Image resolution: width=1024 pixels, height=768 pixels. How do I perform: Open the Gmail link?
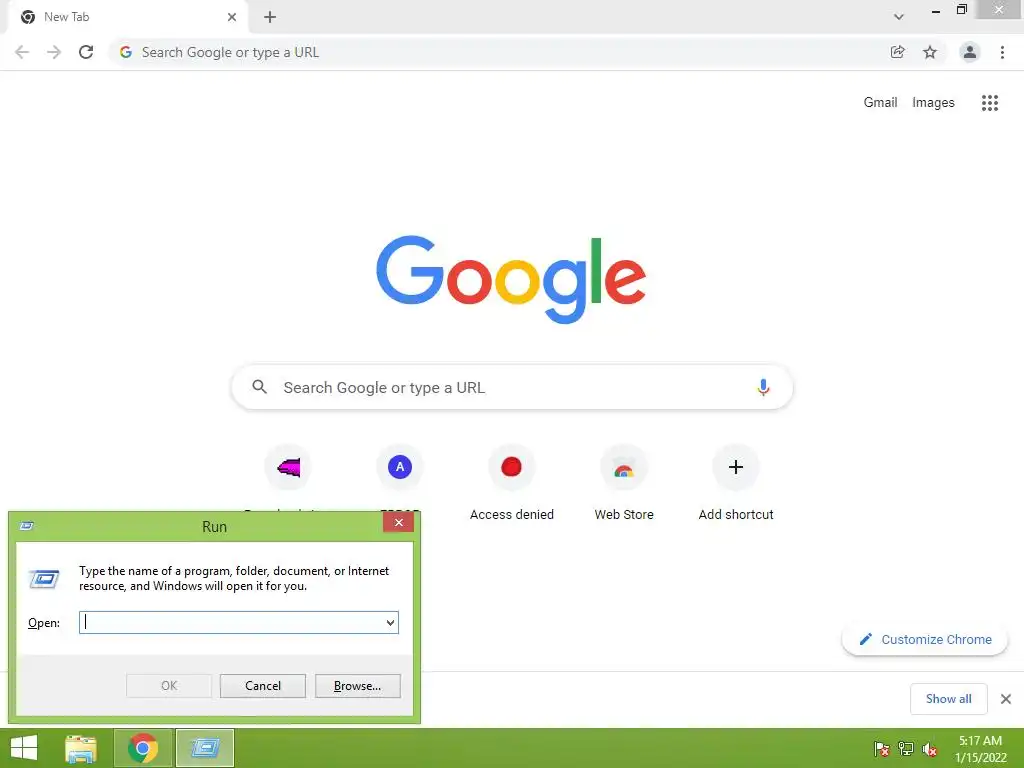(880, 103)
